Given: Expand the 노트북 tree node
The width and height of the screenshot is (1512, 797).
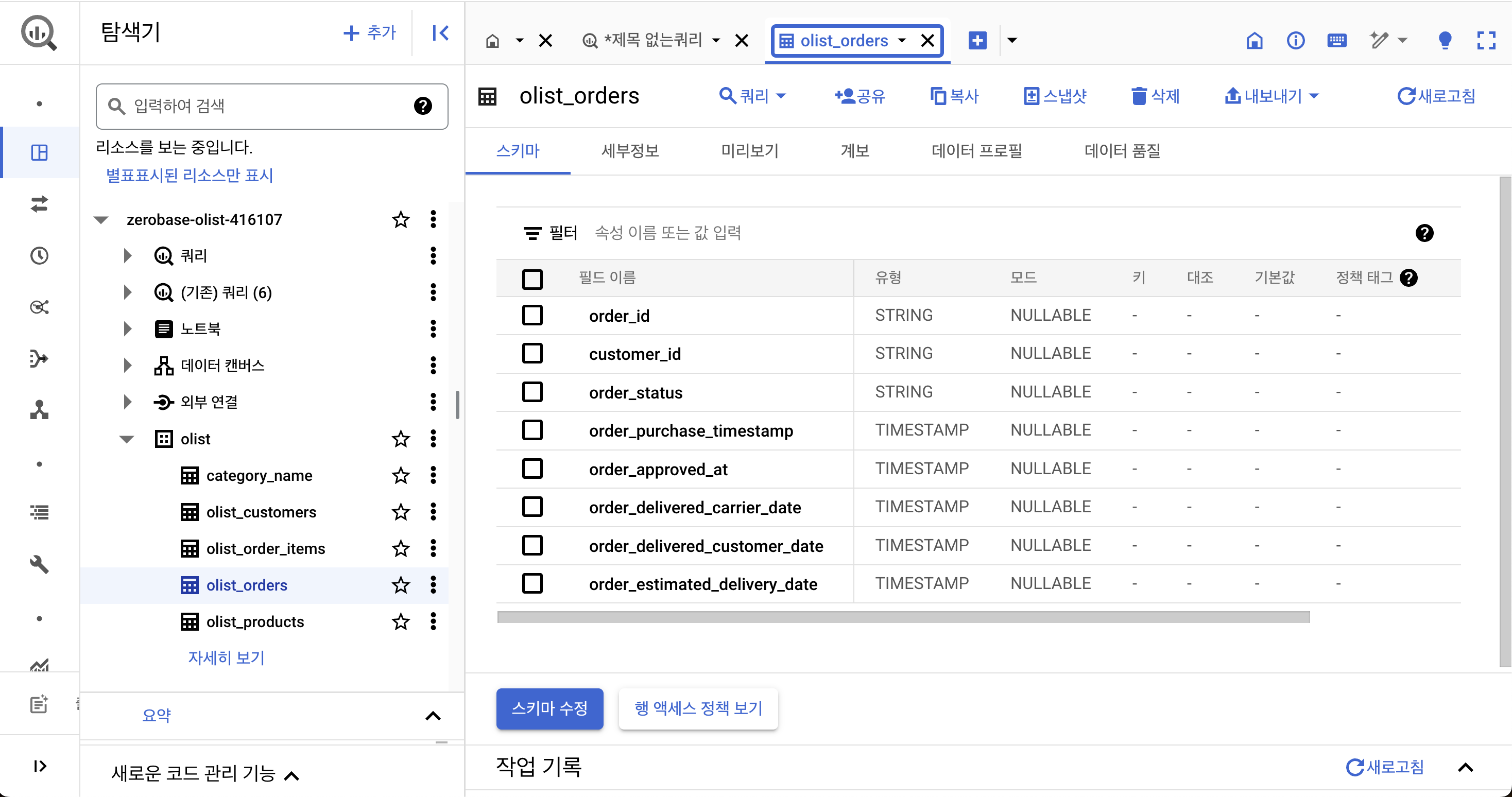Looking at the screenshot, I should [x=127, y=328].
